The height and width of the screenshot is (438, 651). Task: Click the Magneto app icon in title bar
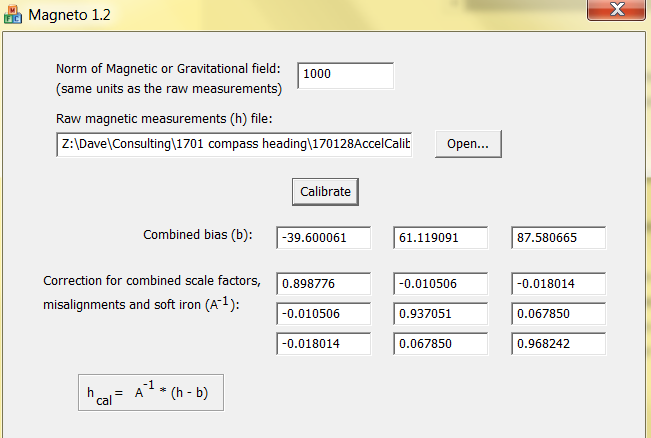point(12,16)
